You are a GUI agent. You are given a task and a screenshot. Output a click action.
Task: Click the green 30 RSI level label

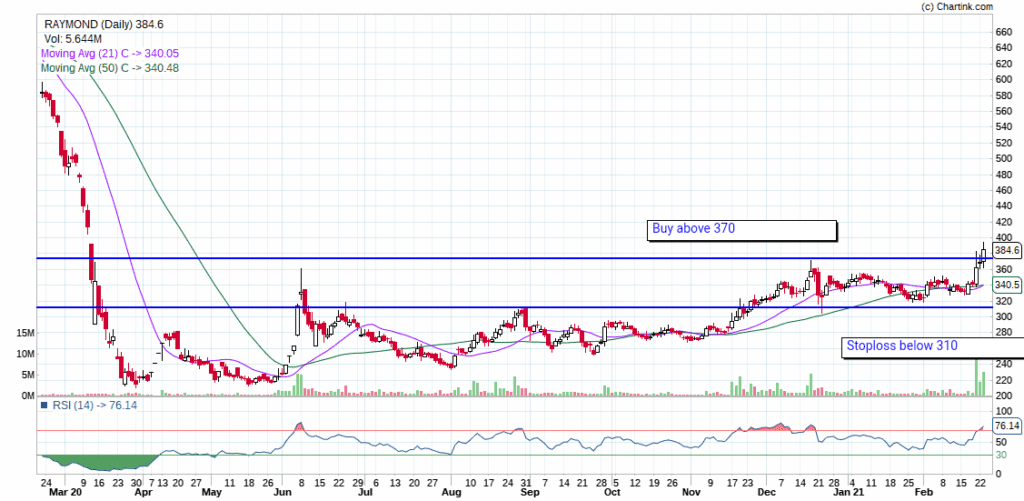pos(1000,455)
